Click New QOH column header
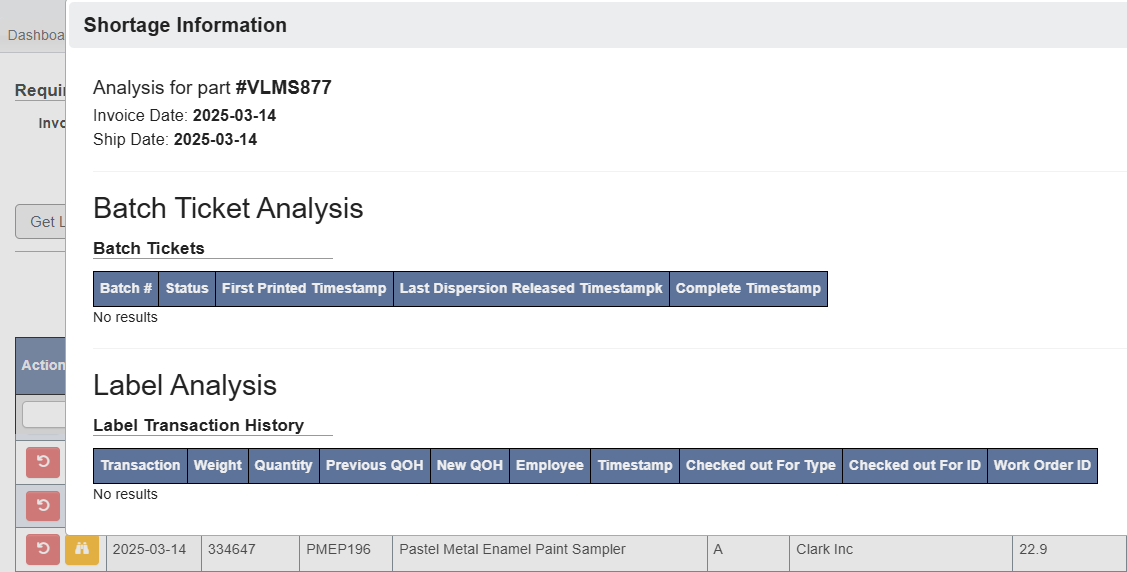 470,466
